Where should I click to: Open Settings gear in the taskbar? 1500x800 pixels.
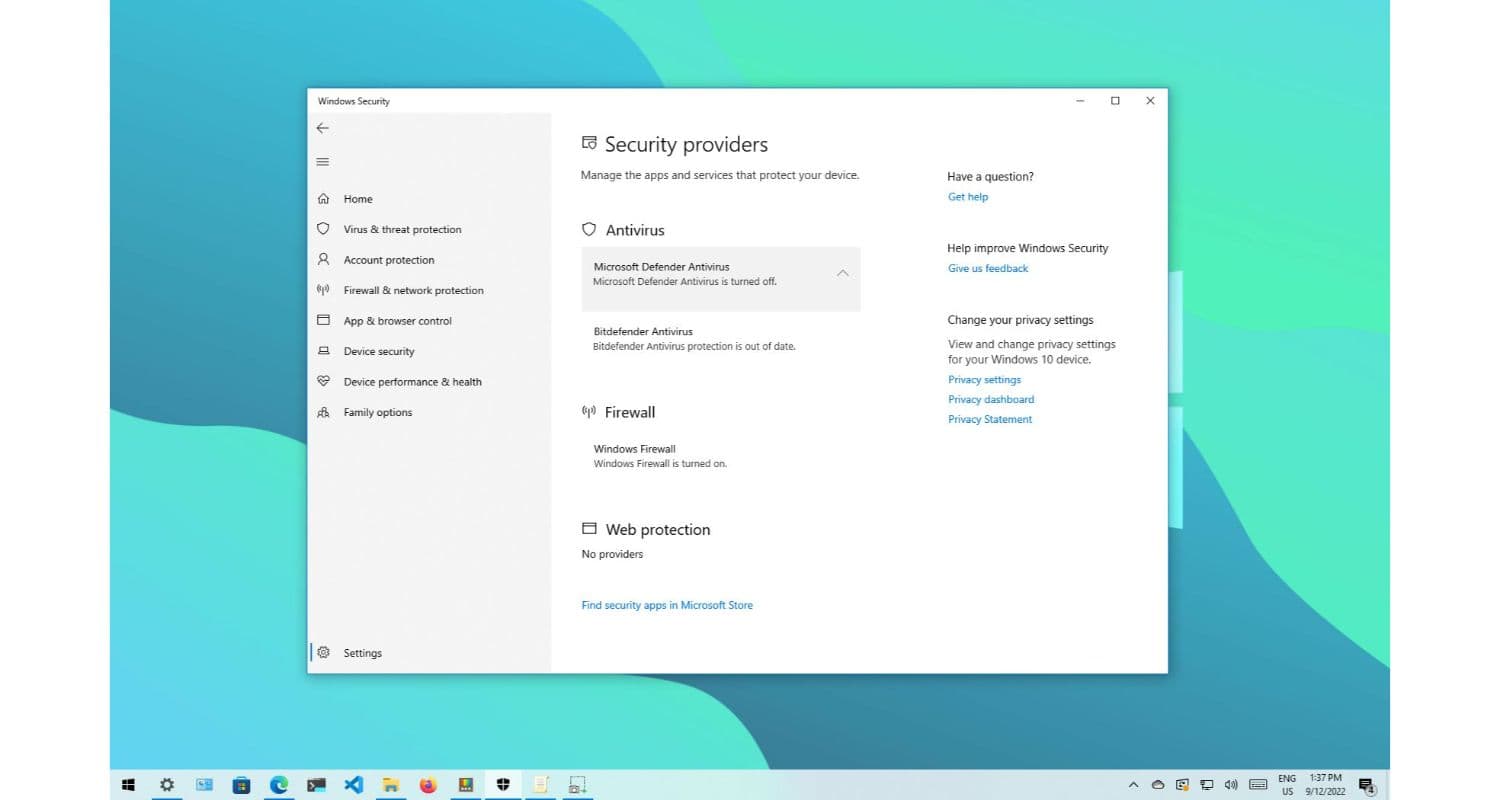pos(167,785)
